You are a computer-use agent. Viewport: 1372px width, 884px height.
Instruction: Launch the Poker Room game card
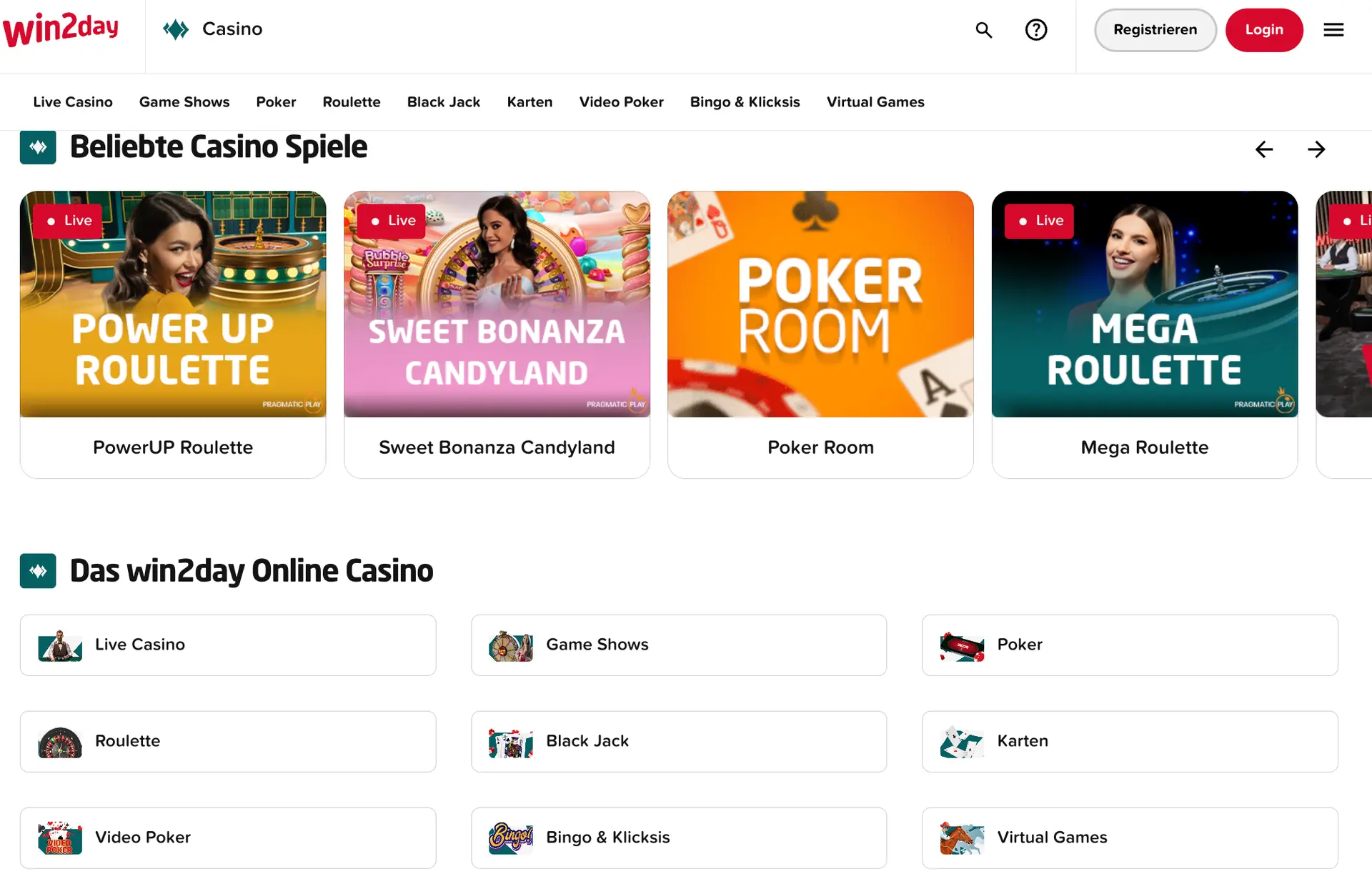(x=820, y=334)
